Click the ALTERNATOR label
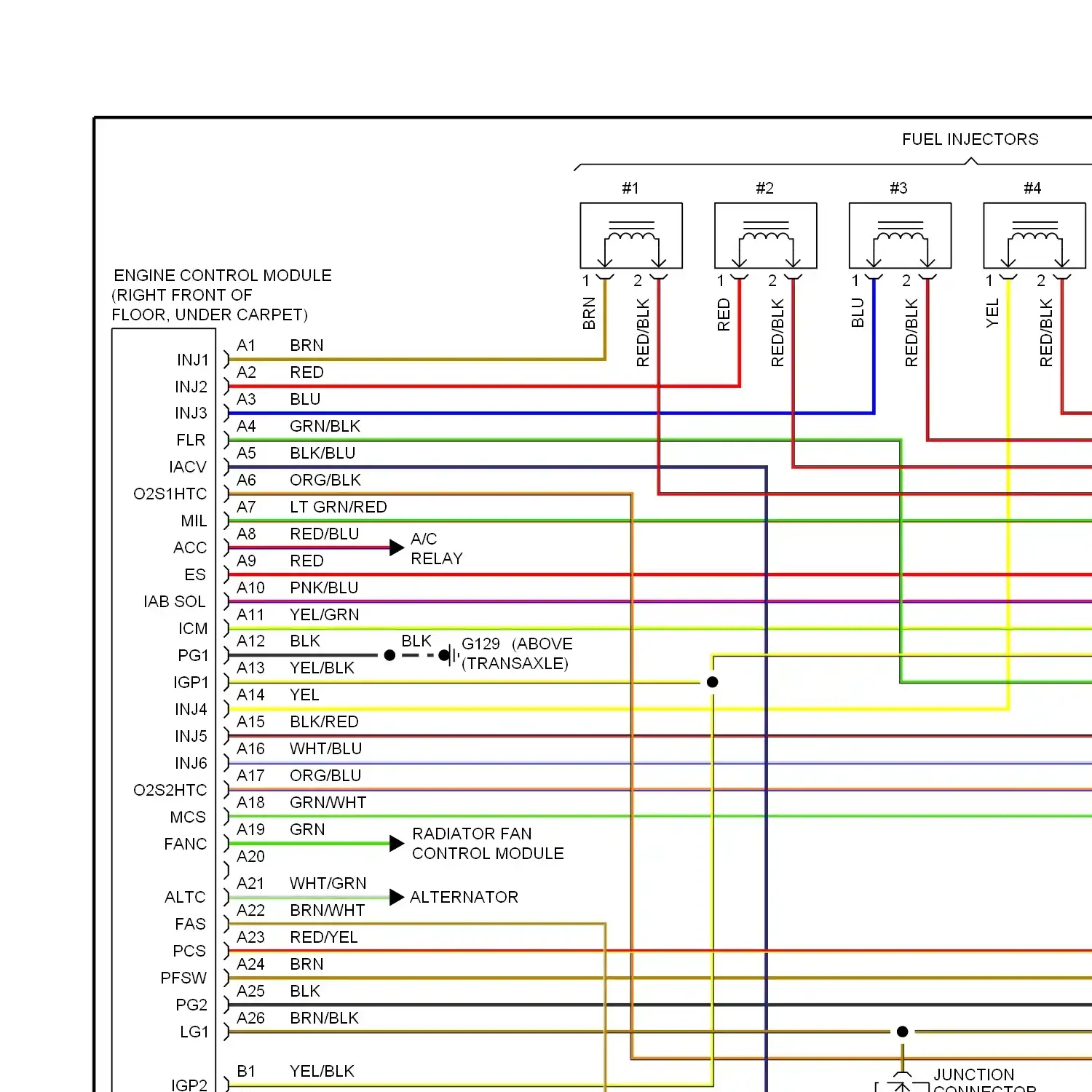Image resolution: width=1092 pixels, height=1092 pixels. pyautogui.click(x=464, y=897)
